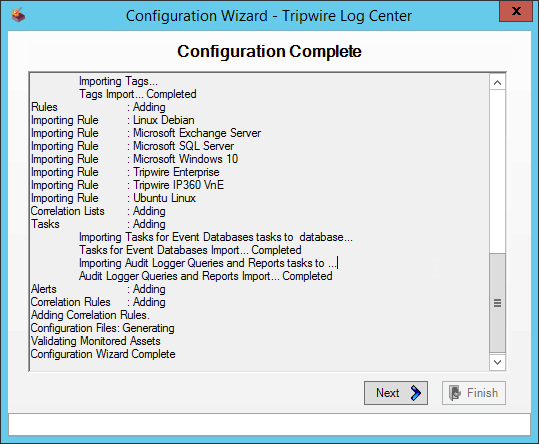Click the 'Tags Import... Completed' line
The height and width of the screenshot is (444, 539).
click(x=138, y=94)
